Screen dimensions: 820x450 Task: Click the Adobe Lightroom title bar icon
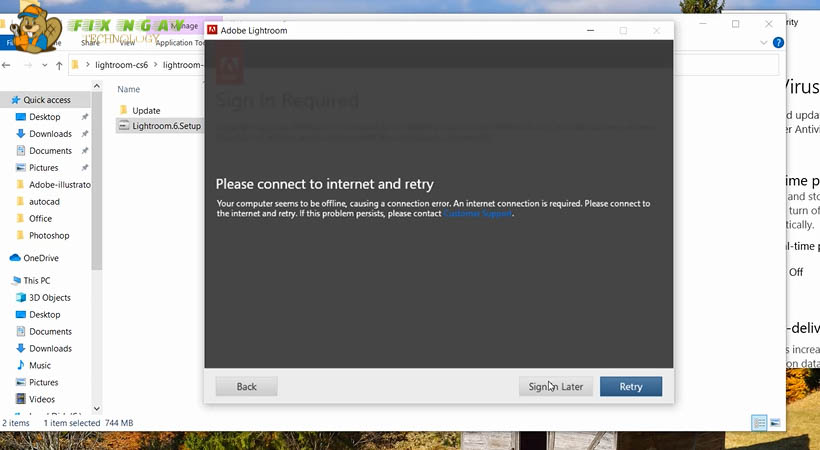212,30
